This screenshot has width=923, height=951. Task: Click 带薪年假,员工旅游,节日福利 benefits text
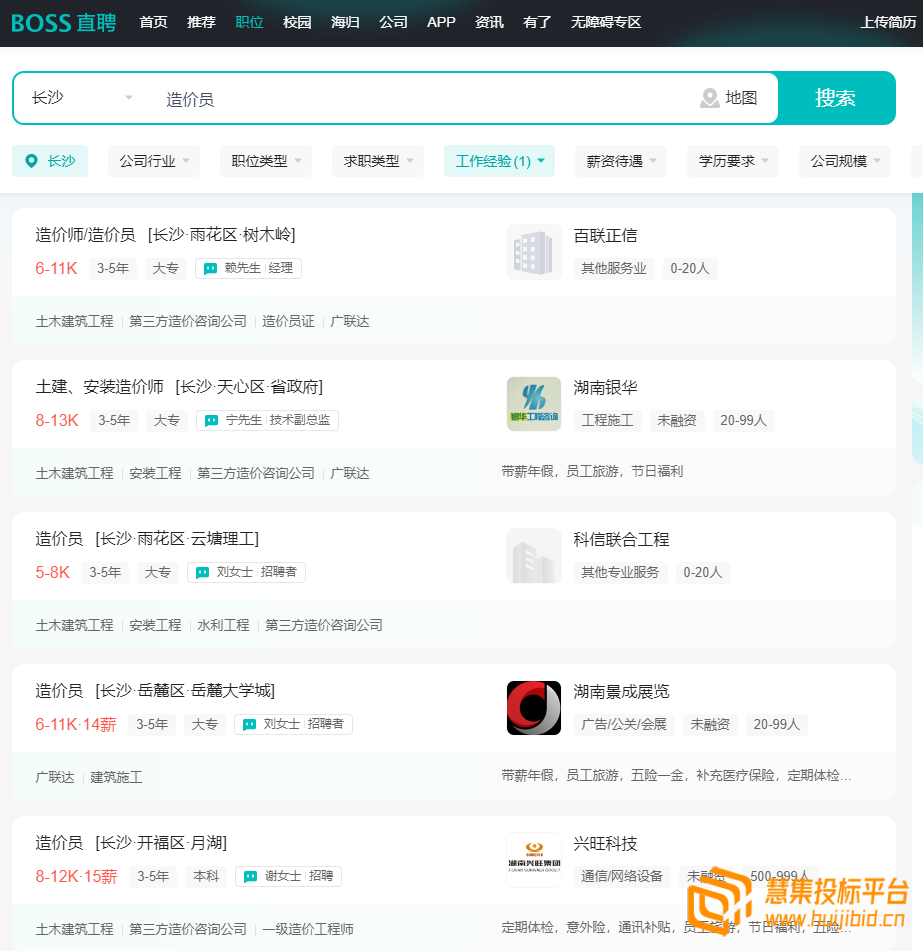[x=592, y=471]
